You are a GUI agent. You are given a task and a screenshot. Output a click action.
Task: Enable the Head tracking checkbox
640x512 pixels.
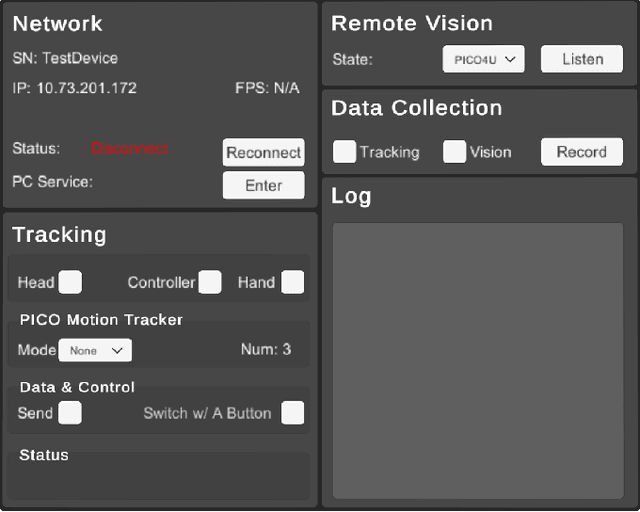70,282
